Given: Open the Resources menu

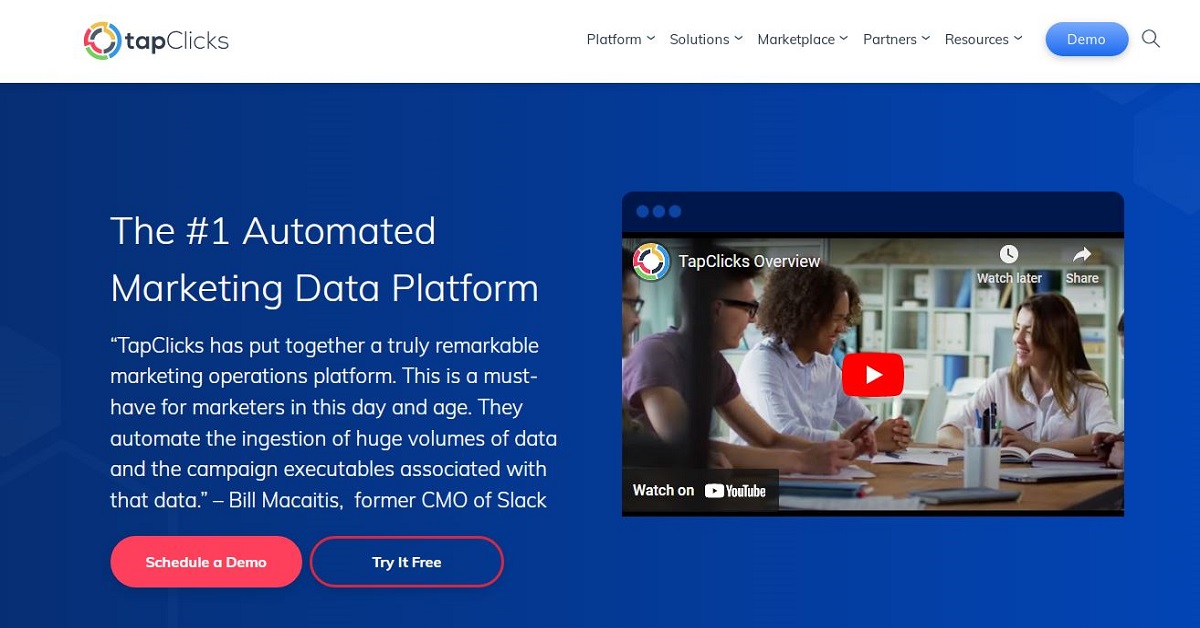Looking at the screenshot, I should point(977,40).
